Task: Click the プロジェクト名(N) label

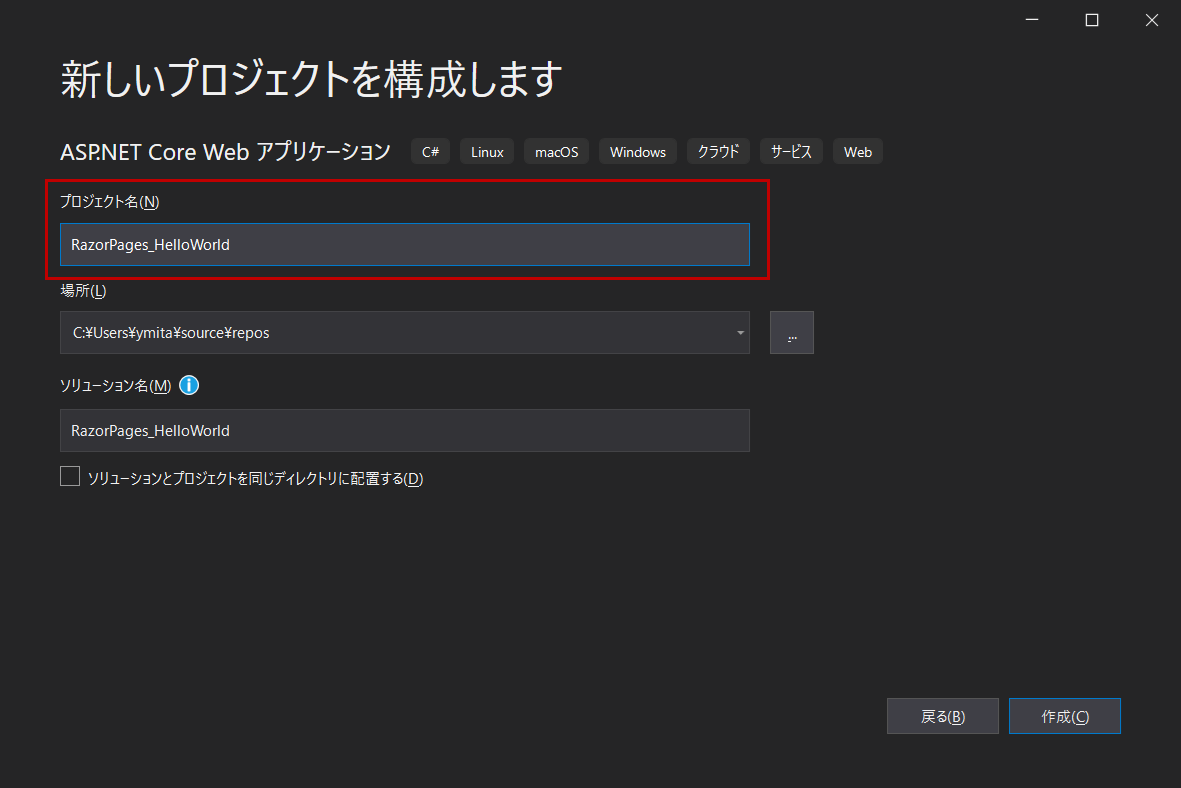Action: click(110, 201)
